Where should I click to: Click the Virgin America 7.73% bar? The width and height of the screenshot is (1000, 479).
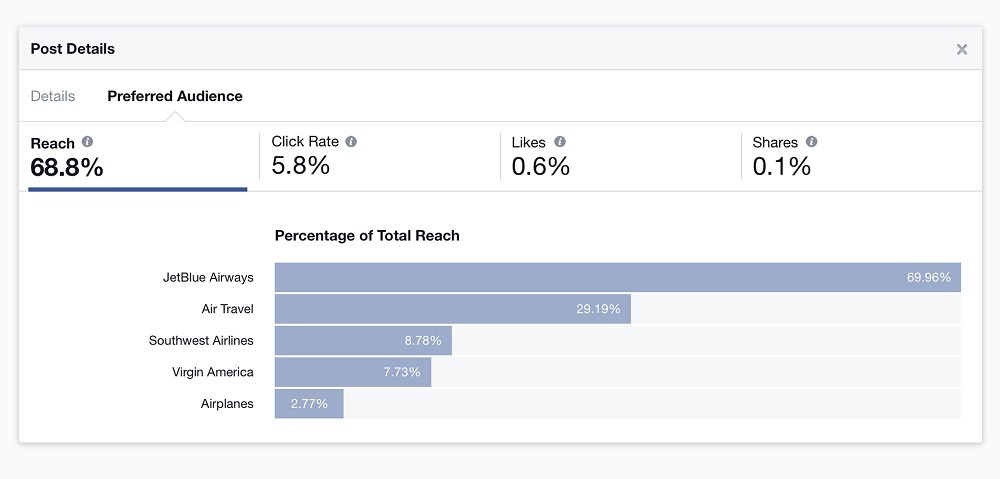point(352,372)
